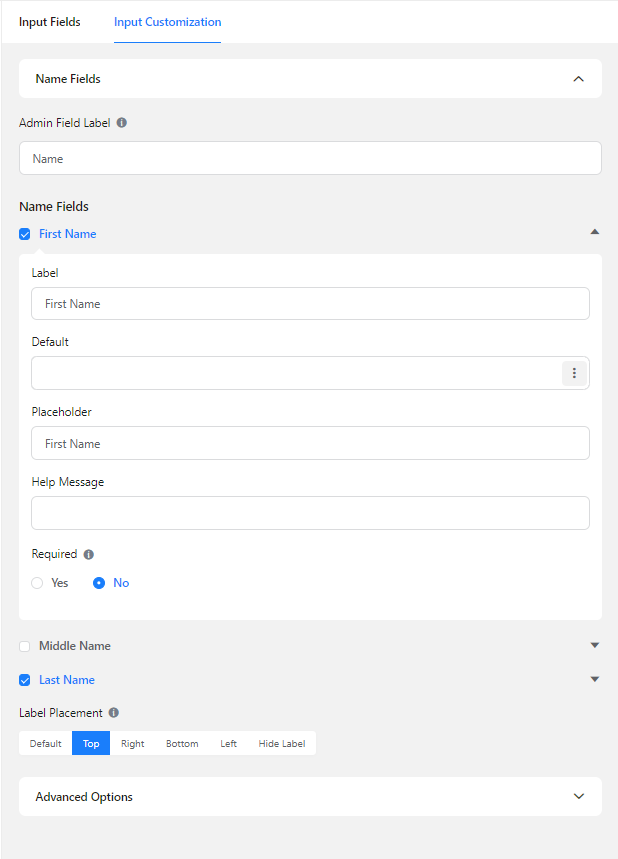Image resolution: width=618 pixels, height=859 pixels.
Task: Collapse the Name Fields section header
Action: pos(578,79)
